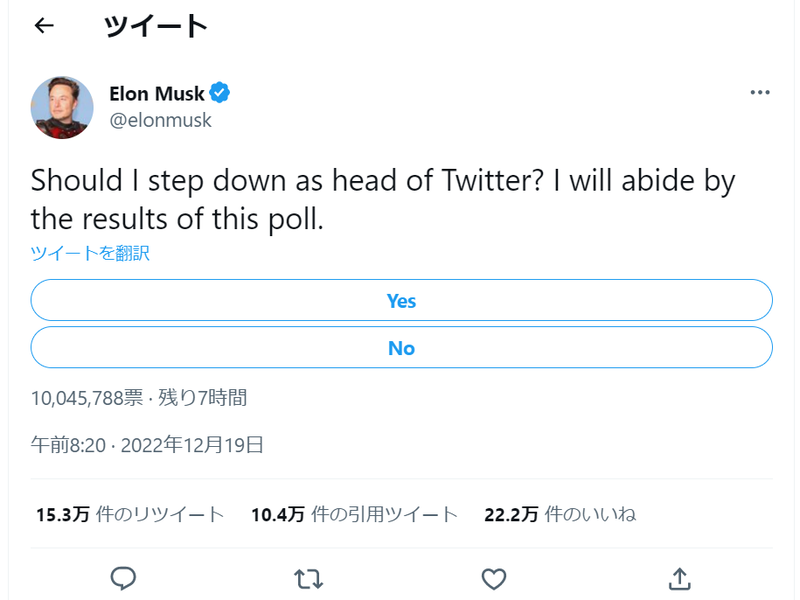
Task: Vote No in the poll
Action: pyautogui.click(x=401, y=348)
